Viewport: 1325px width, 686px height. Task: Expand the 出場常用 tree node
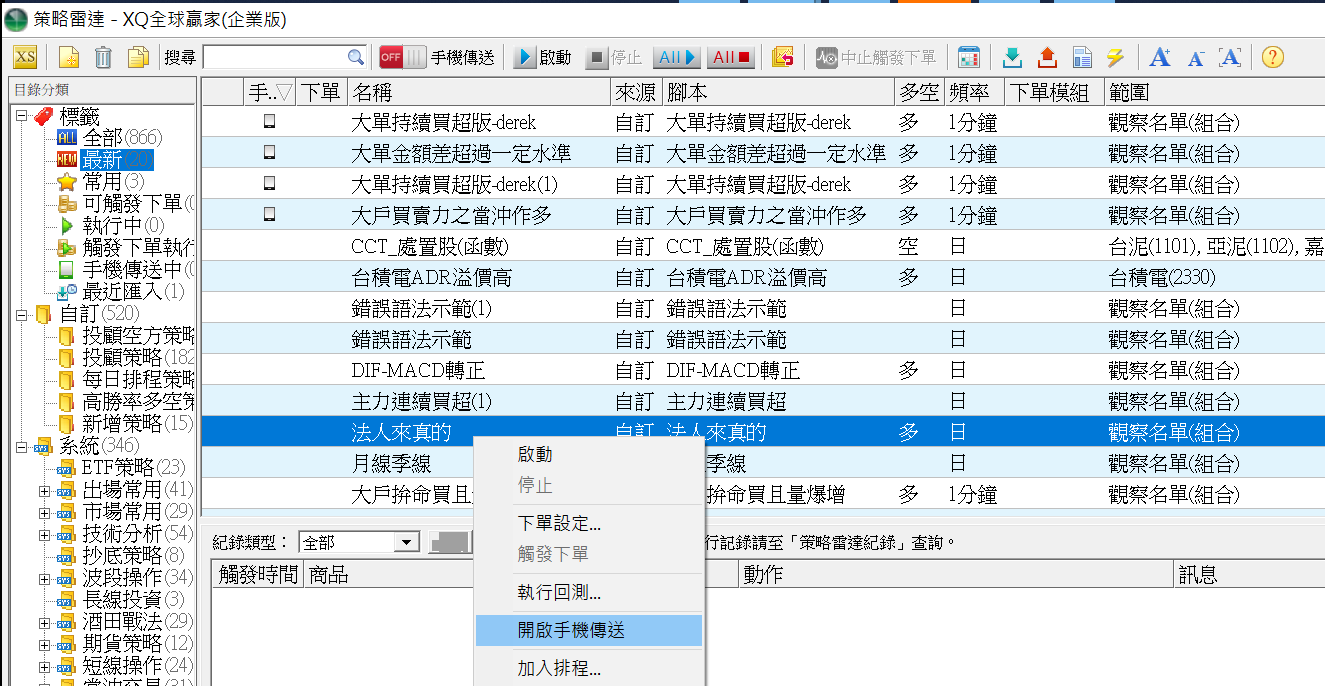coord(44,490)
